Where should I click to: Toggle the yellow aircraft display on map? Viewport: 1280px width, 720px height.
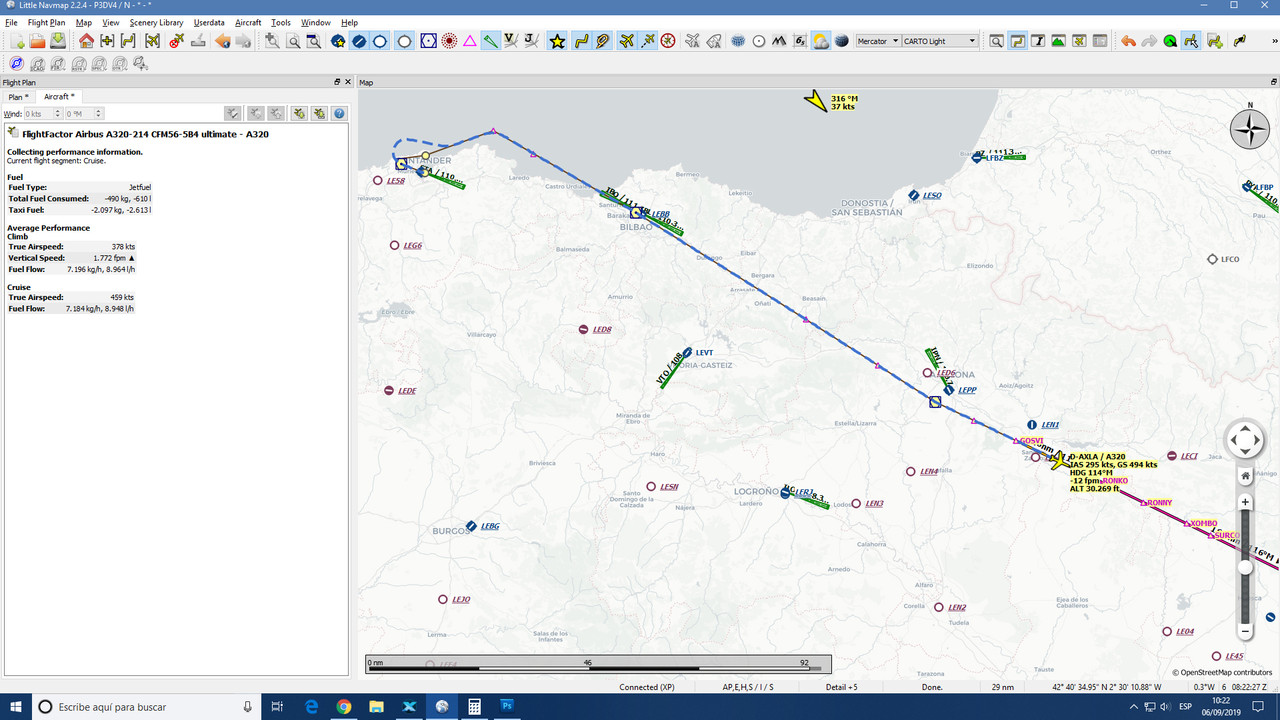tap(626, 41)
